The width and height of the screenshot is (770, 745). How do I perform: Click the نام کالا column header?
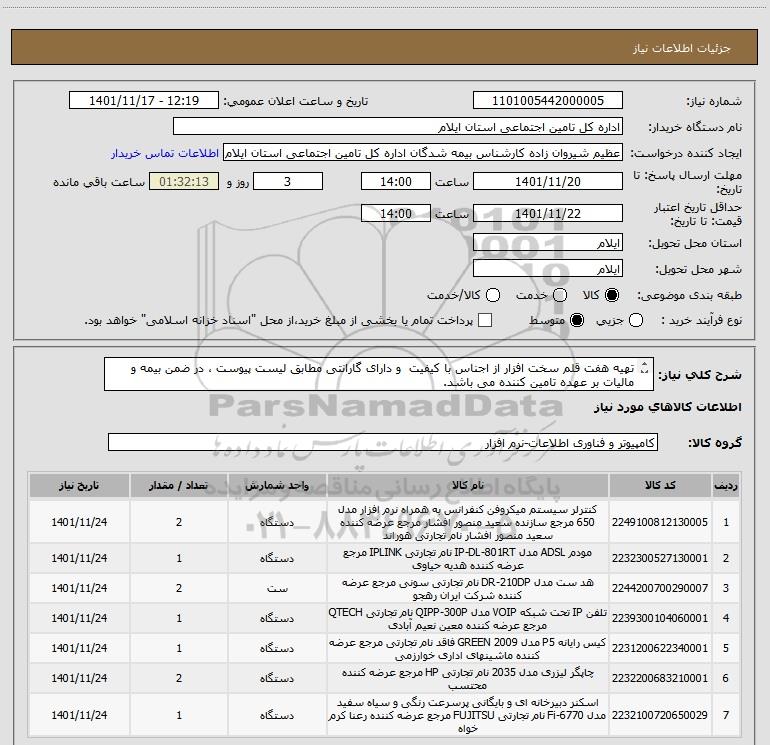tap(468, 486)
